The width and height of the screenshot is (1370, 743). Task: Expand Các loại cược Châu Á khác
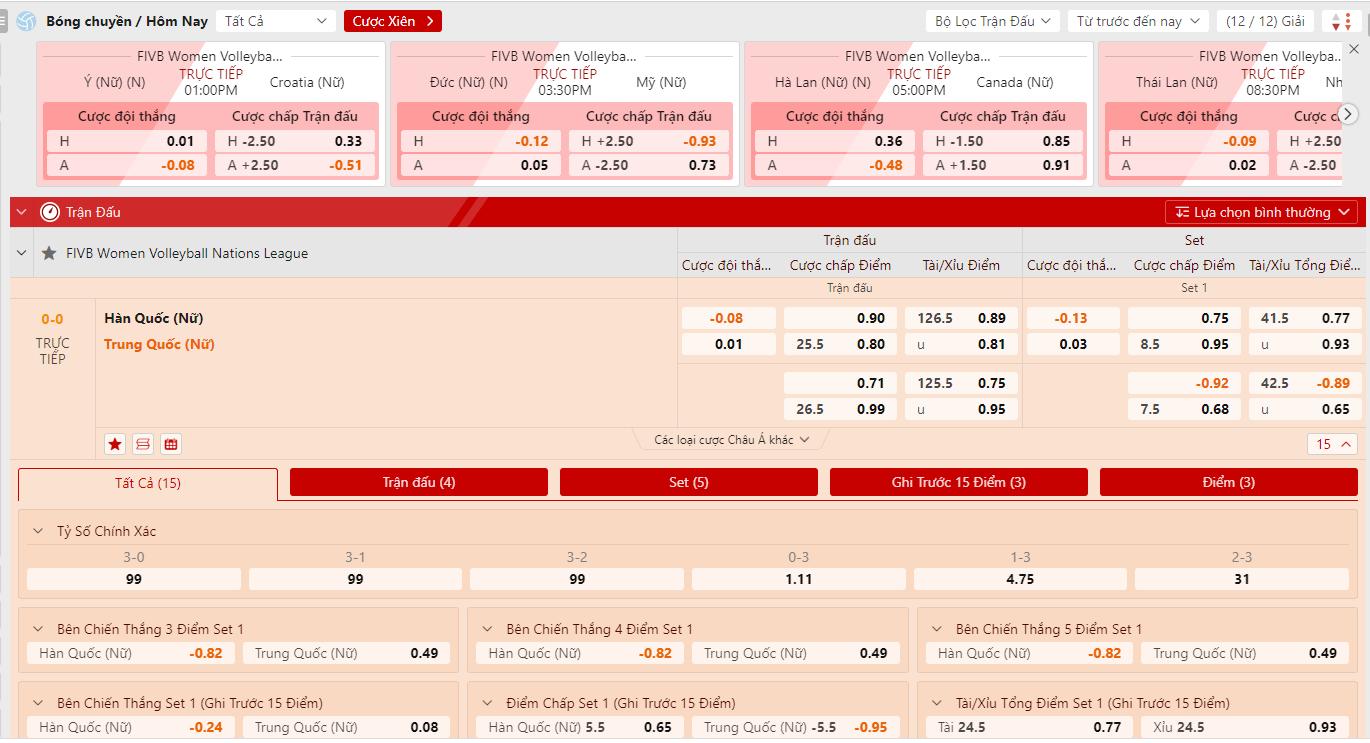(732, 440)
